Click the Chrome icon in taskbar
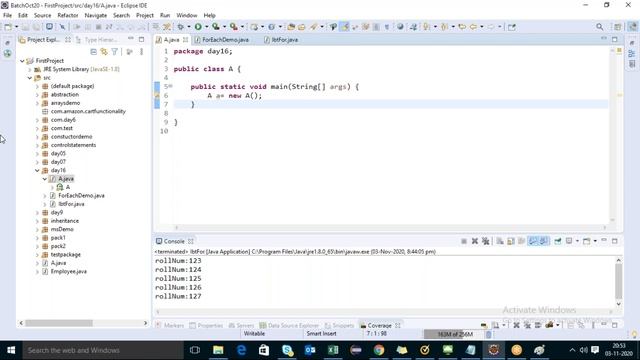 click(x=379, y=350)
